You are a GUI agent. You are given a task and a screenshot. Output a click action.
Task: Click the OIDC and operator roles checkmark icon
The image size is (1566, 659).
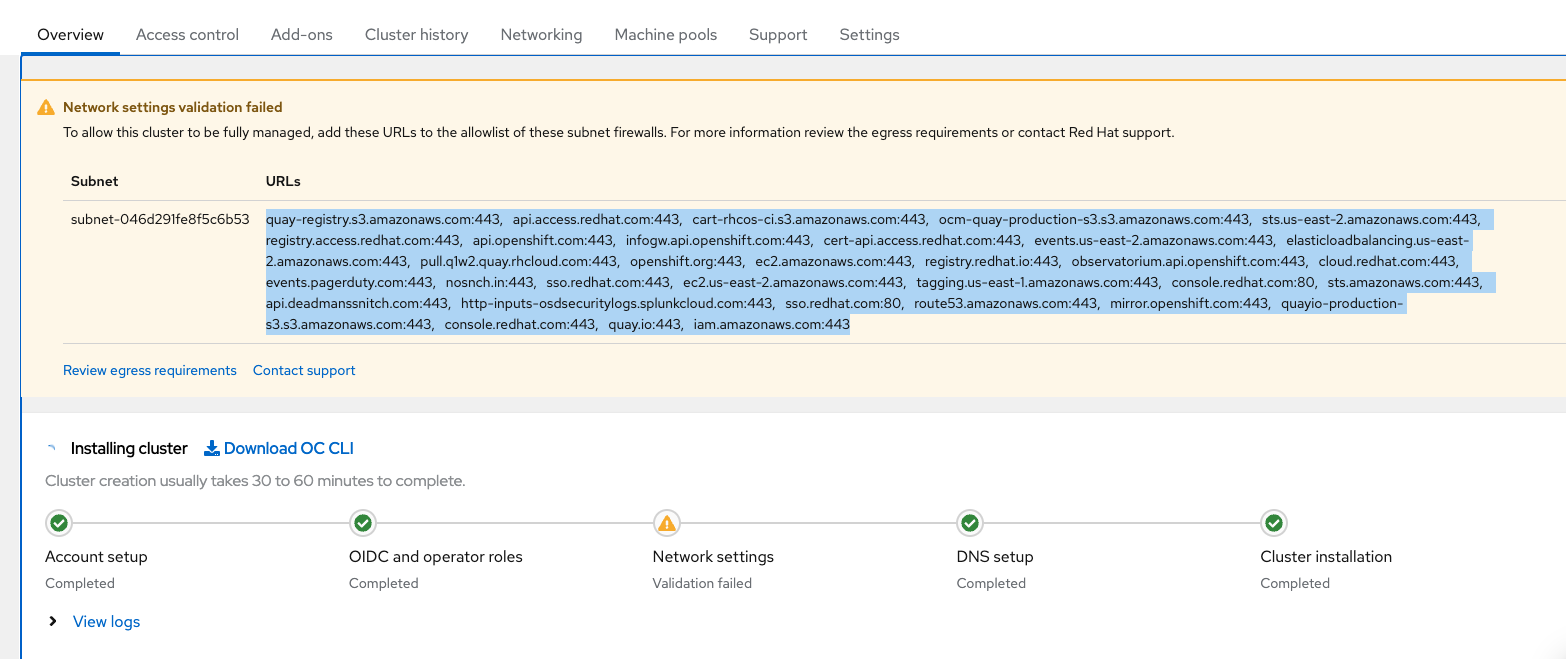coord(363,523)
